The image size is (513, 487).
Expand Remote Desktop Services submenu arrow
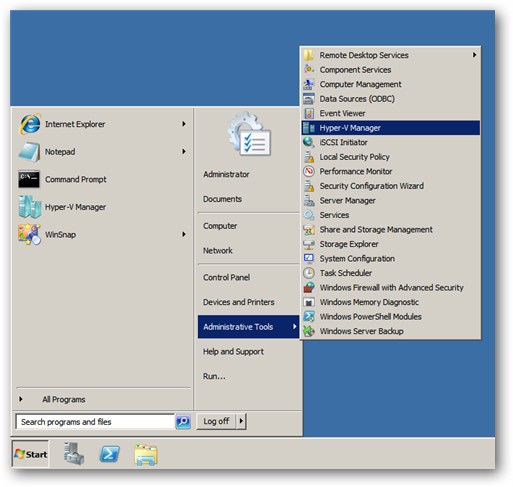(x=474, y=55)
